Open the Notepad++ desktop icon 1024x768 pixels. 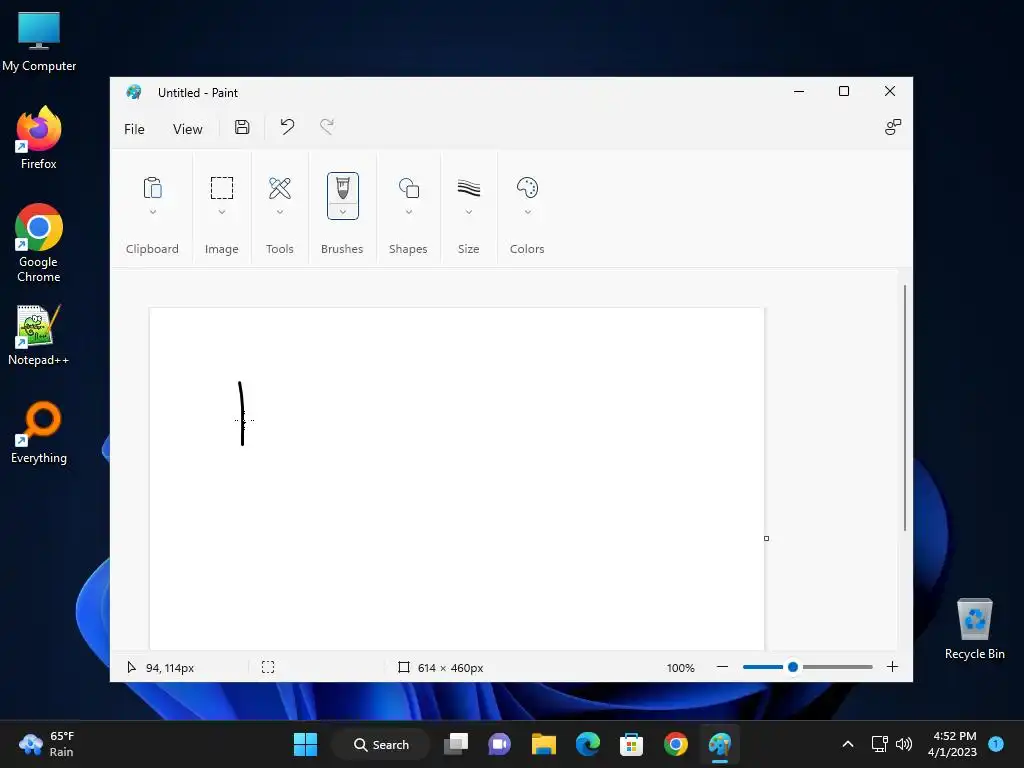[x=39, y=334]
